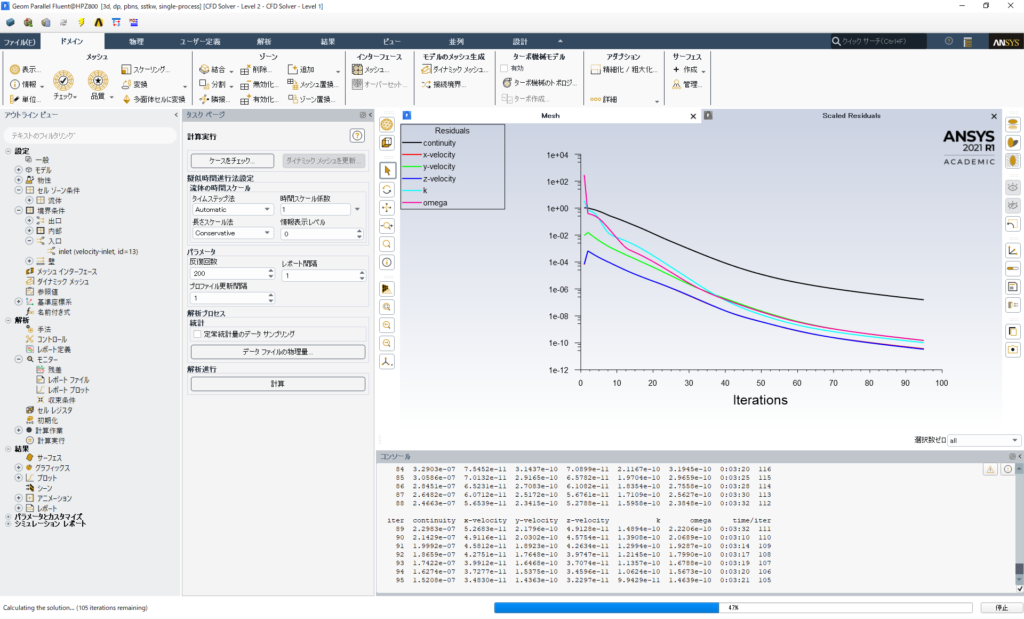1024x619 pixels.
Task: Open the タイムステップ法 Automatic dropdown
Action: coord(232,210)
